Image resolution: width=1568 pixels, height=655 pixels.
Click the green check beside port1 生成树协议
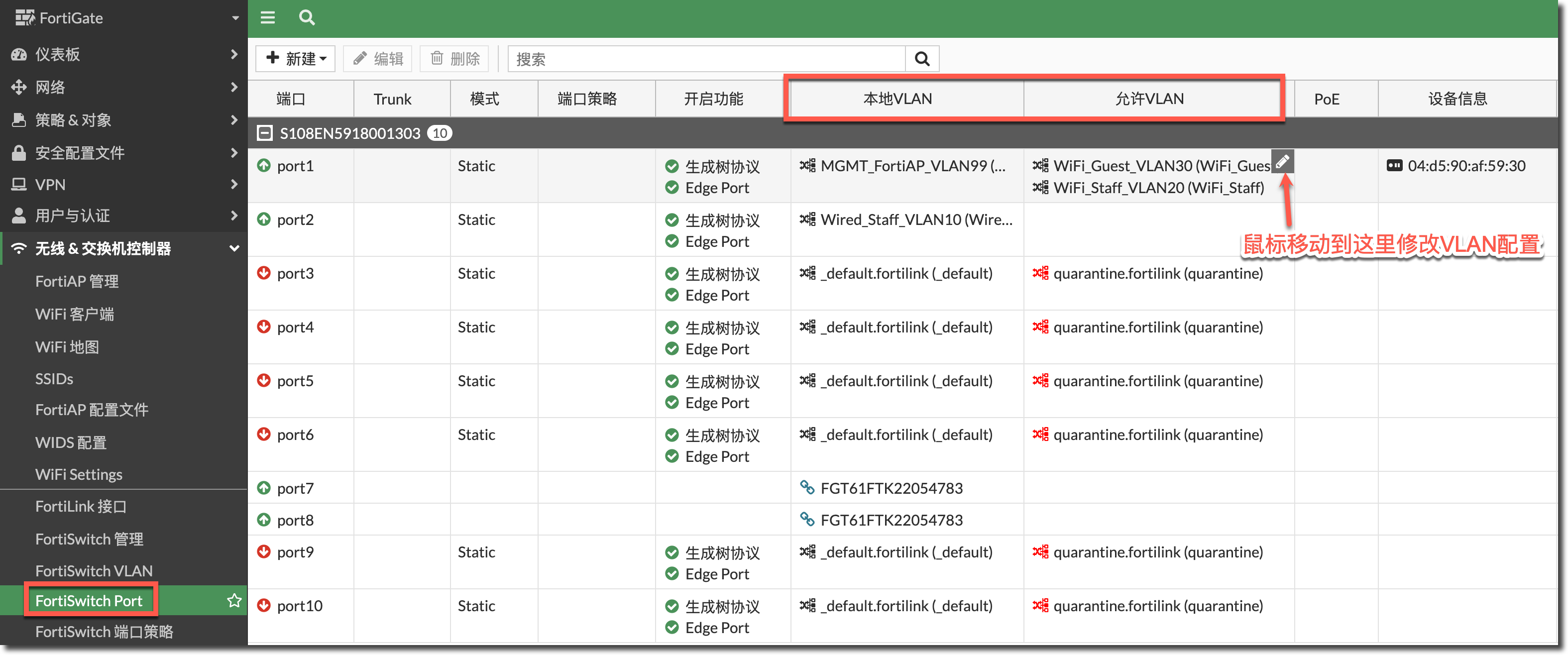coord(672,166)
